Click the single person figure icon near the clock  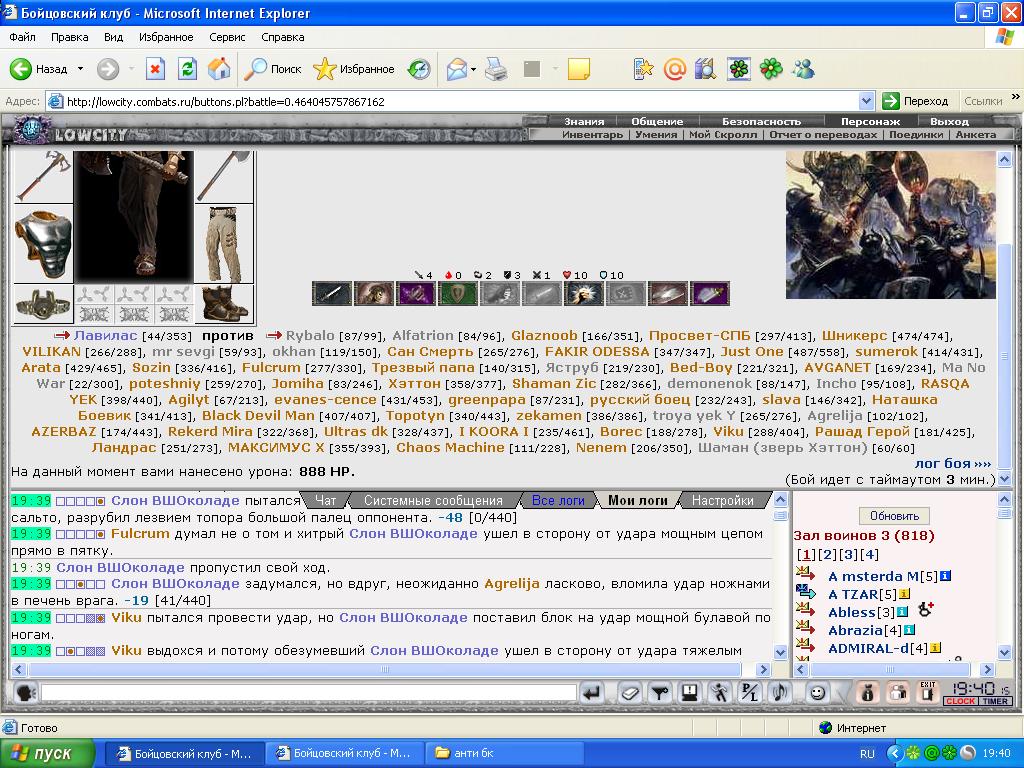[x=867, y=692]
